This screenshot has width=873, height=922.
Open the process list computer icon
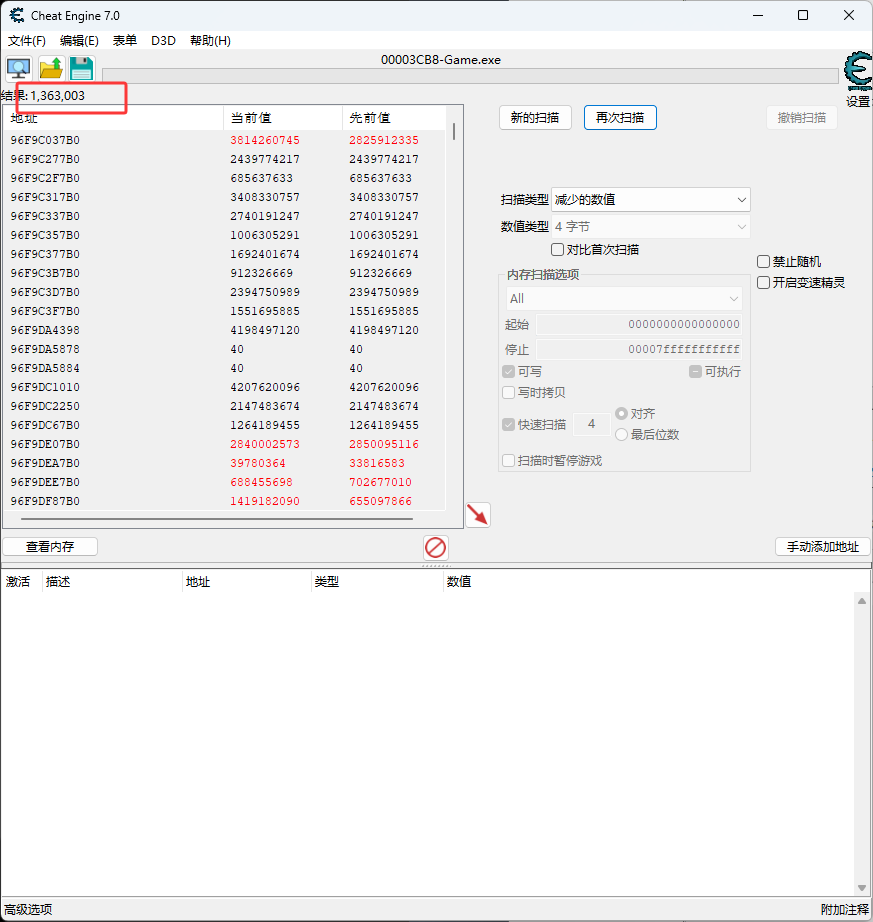(19, 68)
